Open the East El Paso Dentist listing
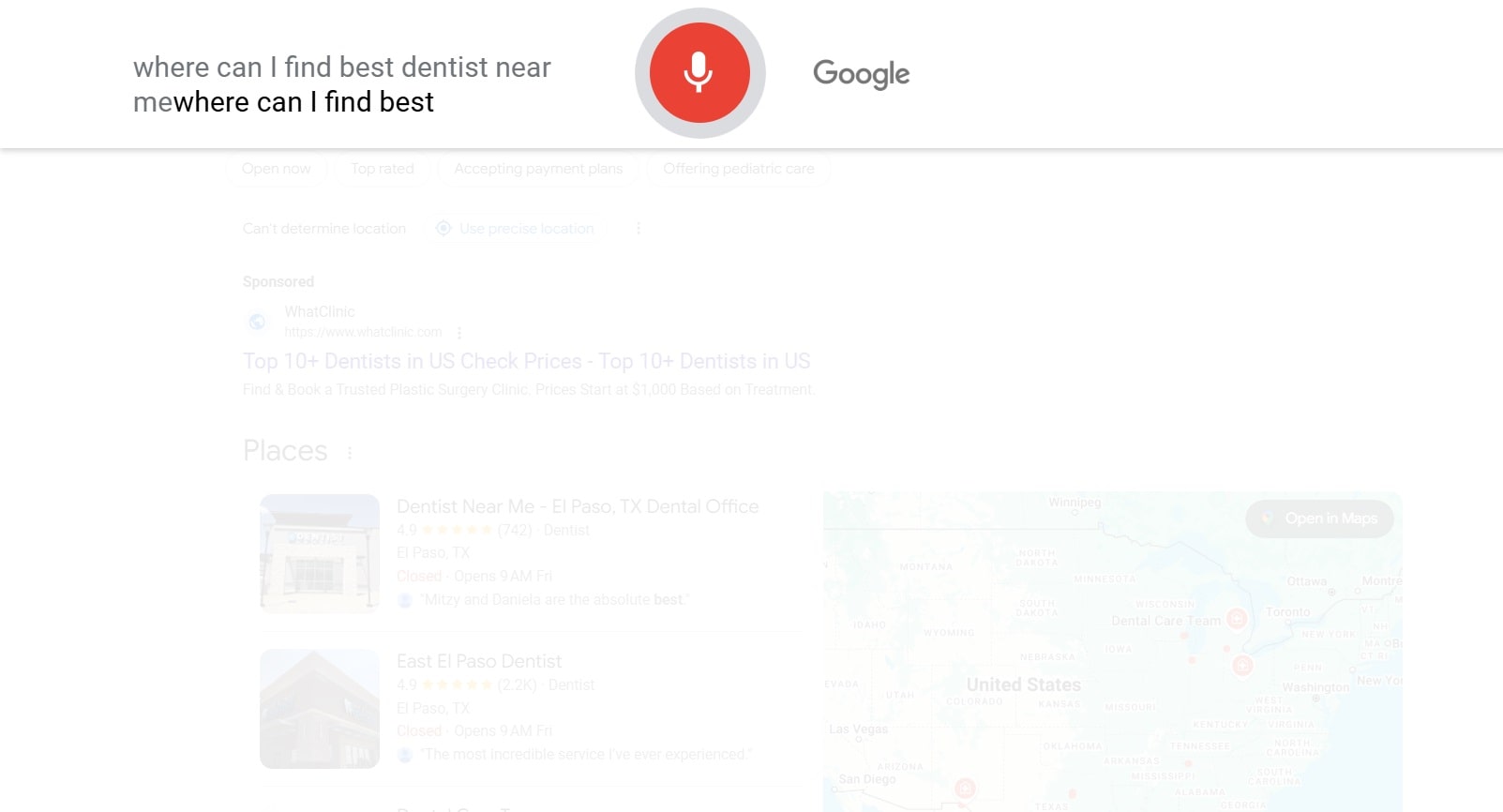The image size is (1503, 812). pyautogui.click(x=479, y=661)
